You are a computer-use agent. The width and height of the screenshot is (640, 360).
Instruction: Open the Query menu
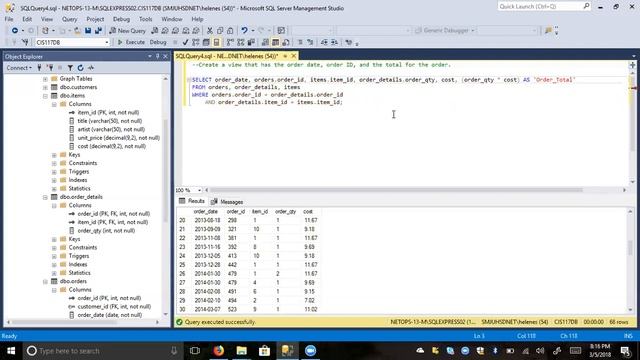point(69,19)
